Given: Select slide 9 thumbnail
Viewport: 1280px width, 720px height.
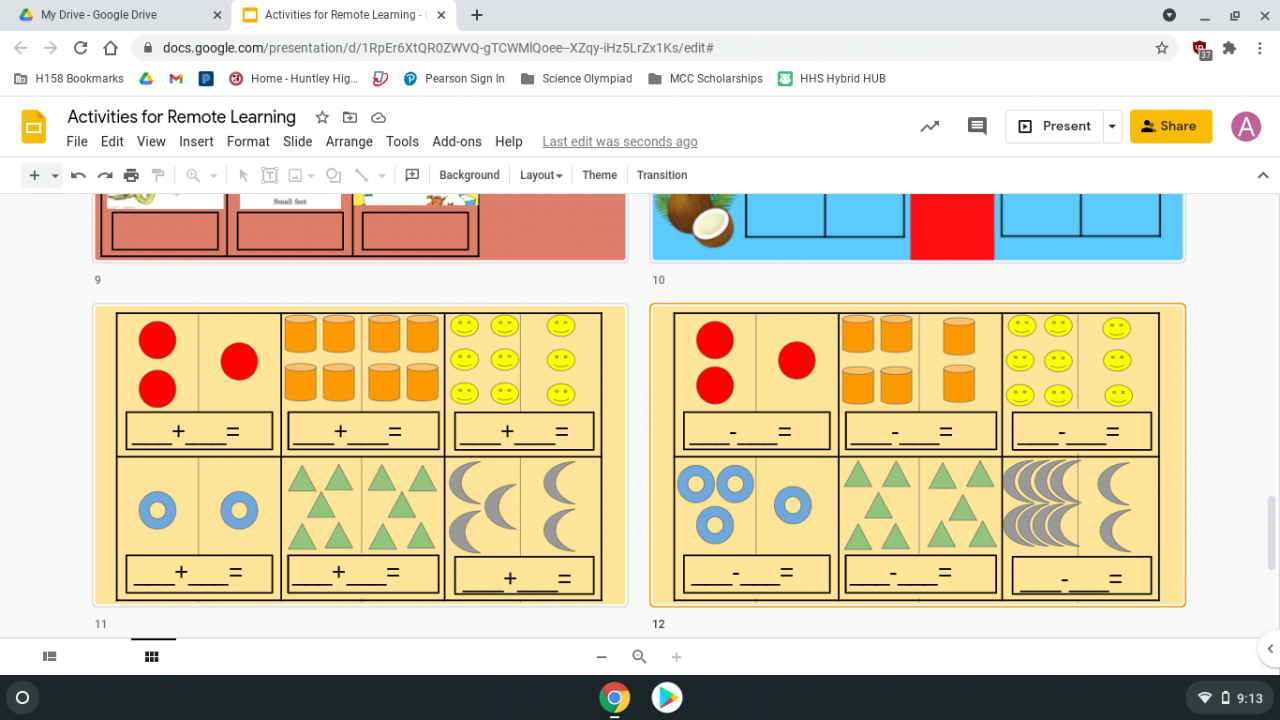Looking at the screenshot, I should click(x=360, y=227).
